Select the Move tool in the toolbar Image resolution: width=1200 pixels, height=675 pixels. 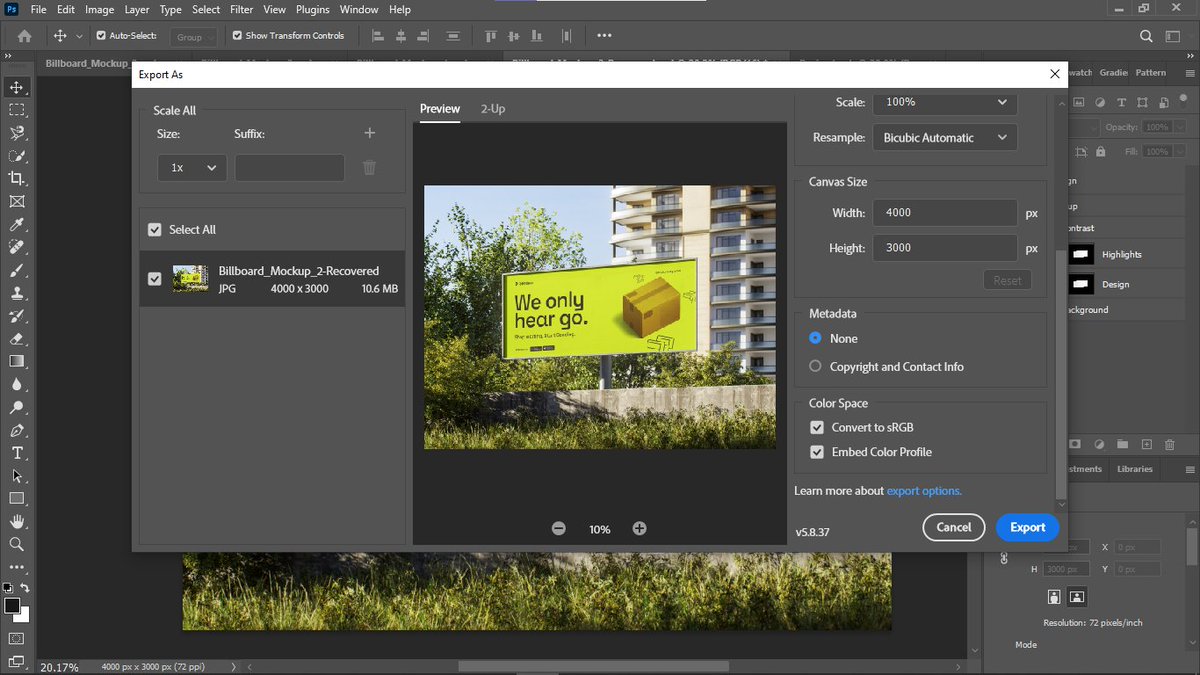[16, 88]
